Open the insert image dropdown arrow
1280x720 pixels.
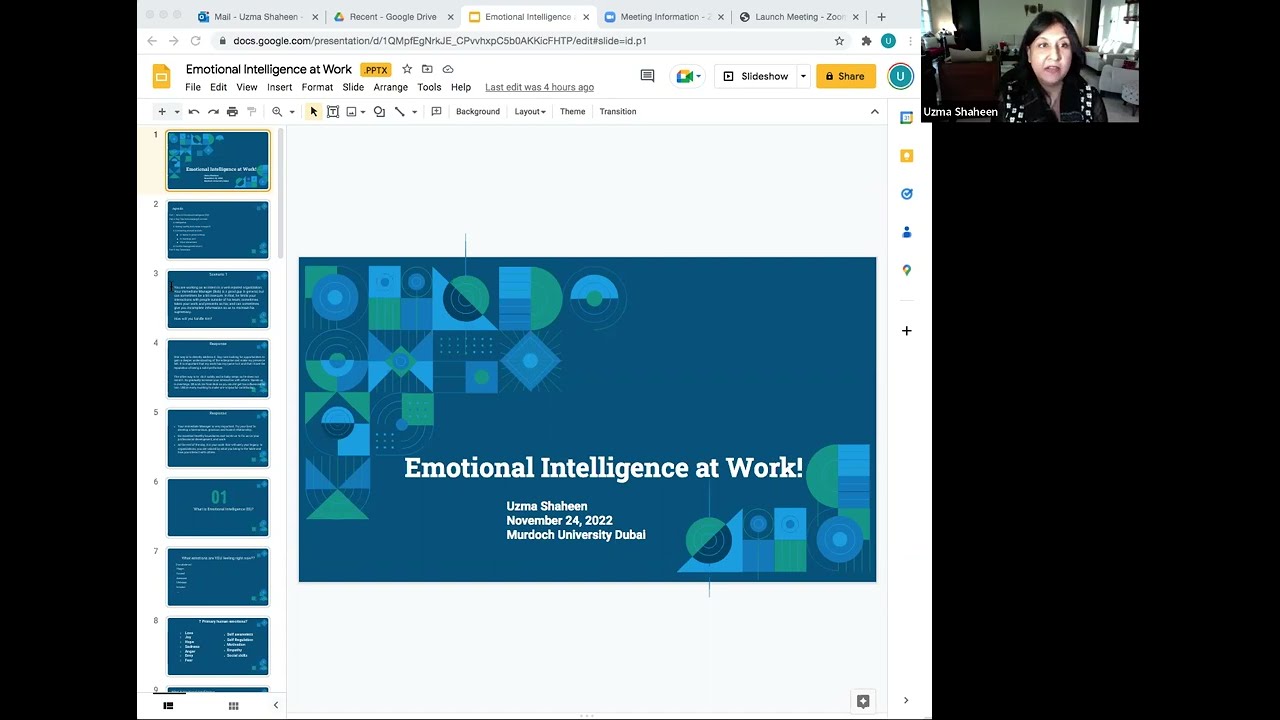[x=363, y=112]
